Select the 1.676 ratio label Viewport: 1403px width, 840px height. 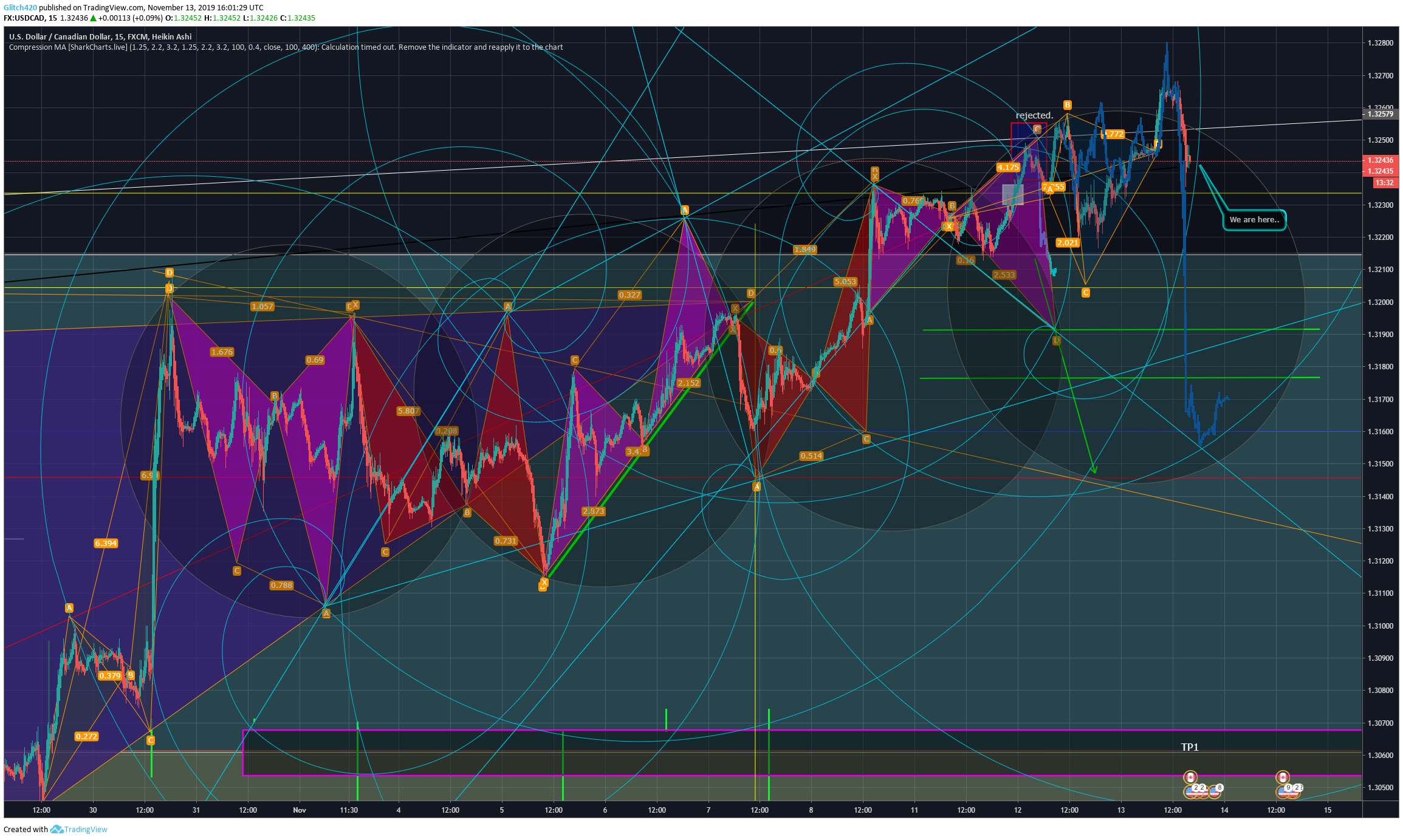(x=222, y=352)
